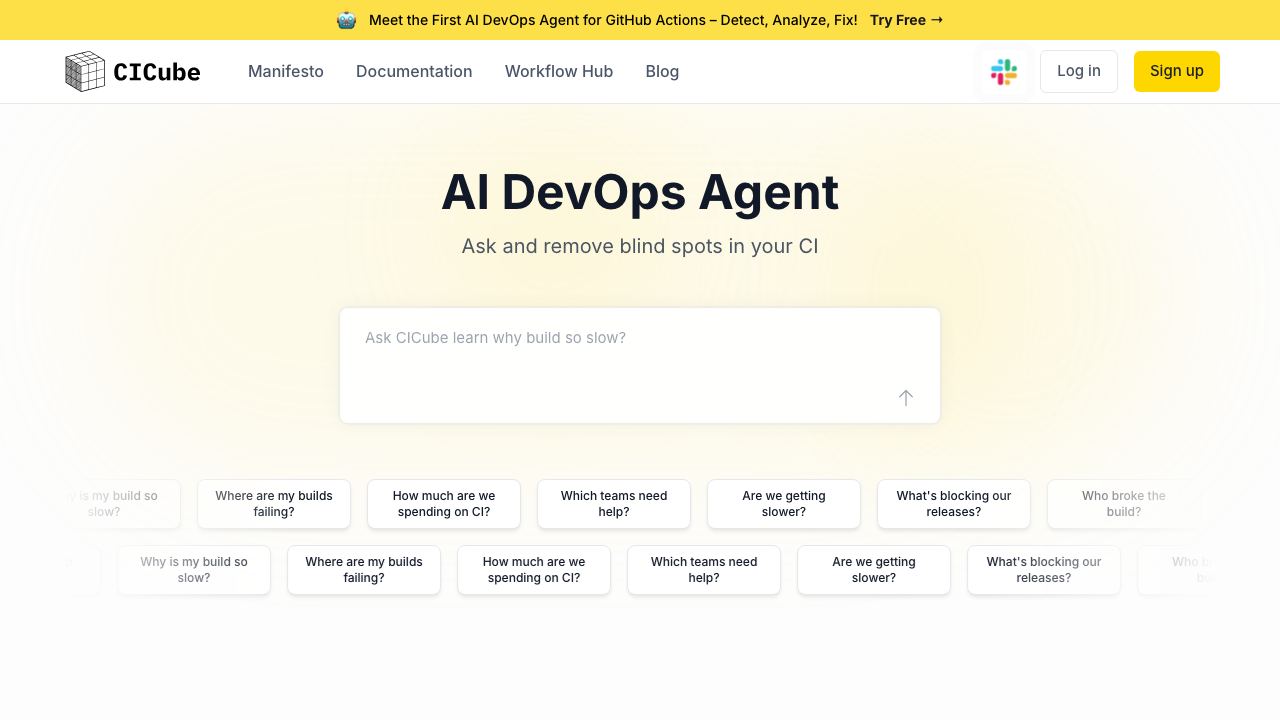
Task: Pick bottom-row chip "Where are my builds failing?"
Action: pyautogui.click(x=364, y=570)
